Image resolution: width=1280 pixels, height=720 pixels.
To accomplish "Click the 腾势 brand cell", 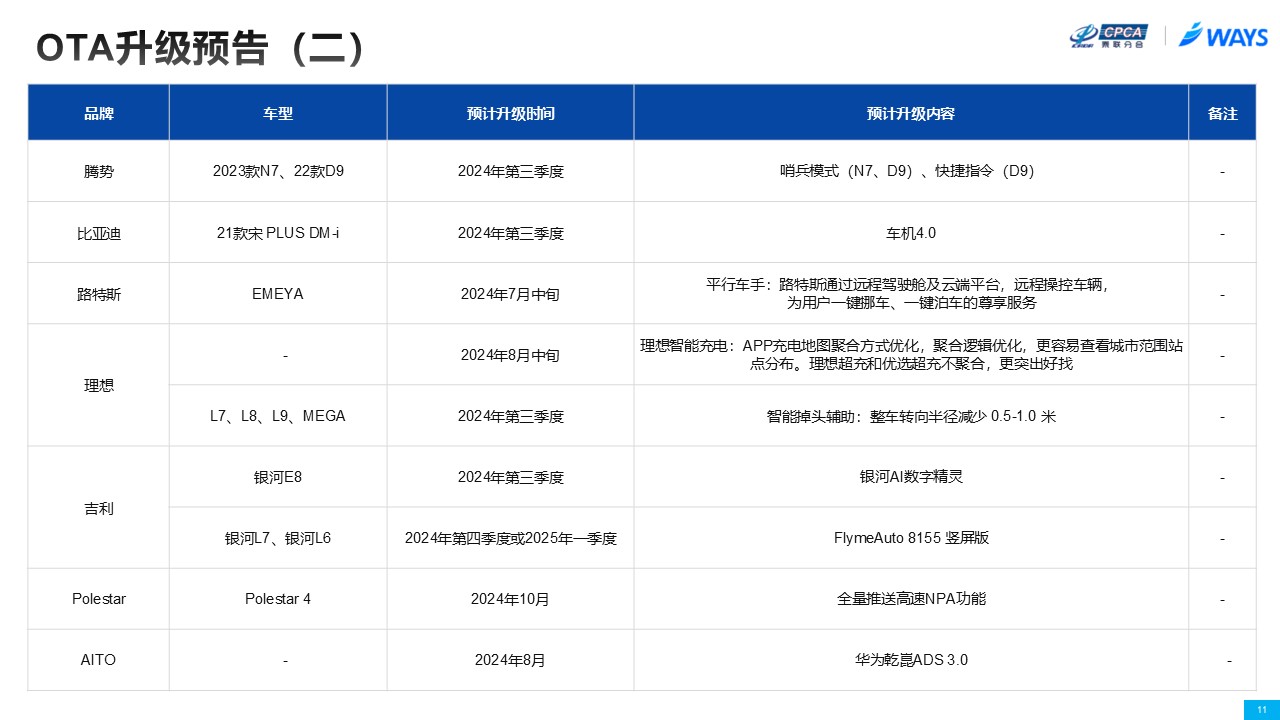I will (98, 171).
